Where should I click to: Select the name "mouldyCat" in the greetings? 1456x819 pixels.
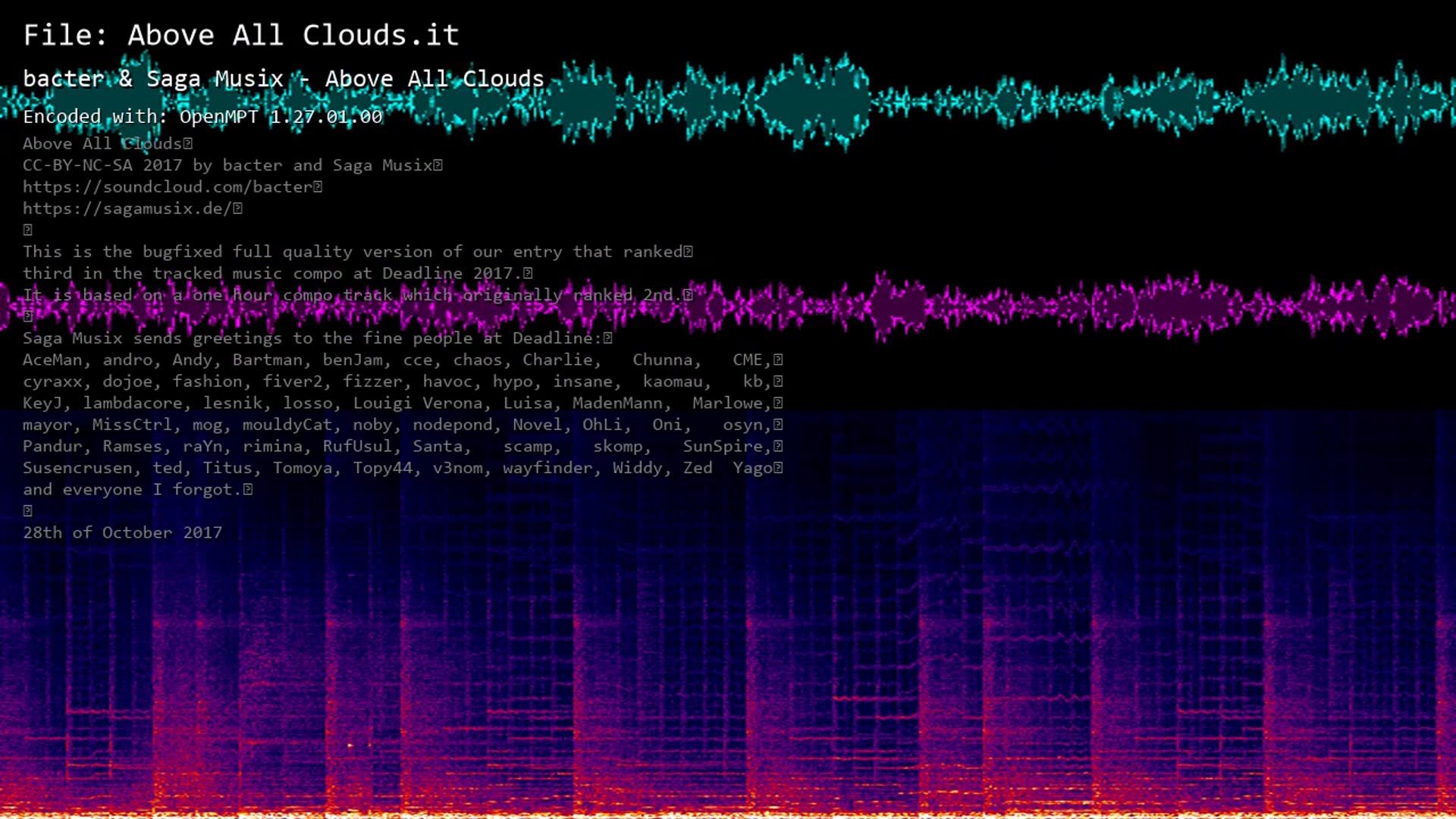tap(287, 425)
